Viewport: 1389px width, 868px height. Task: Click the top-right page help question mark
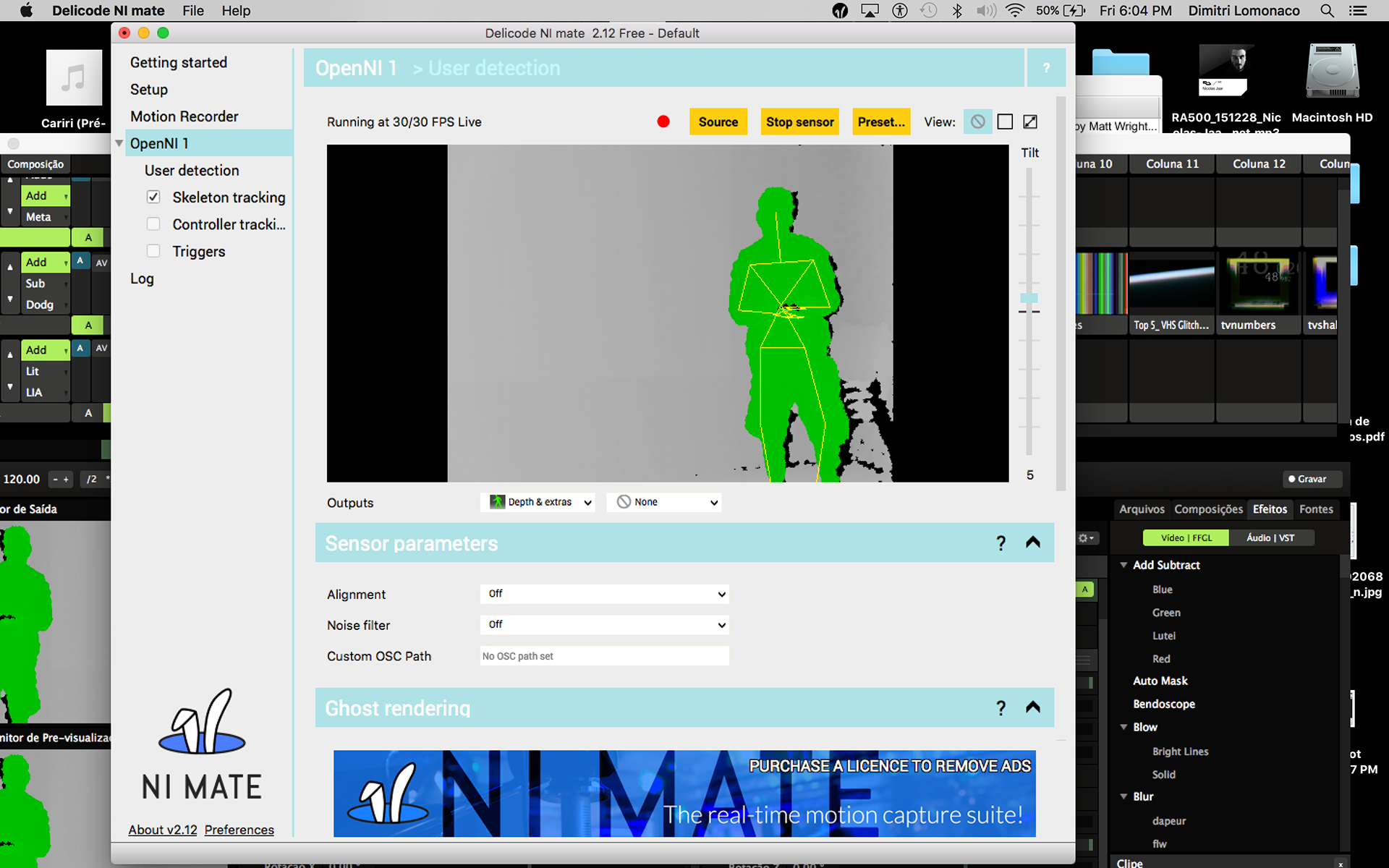click(x=1046, y=68)
